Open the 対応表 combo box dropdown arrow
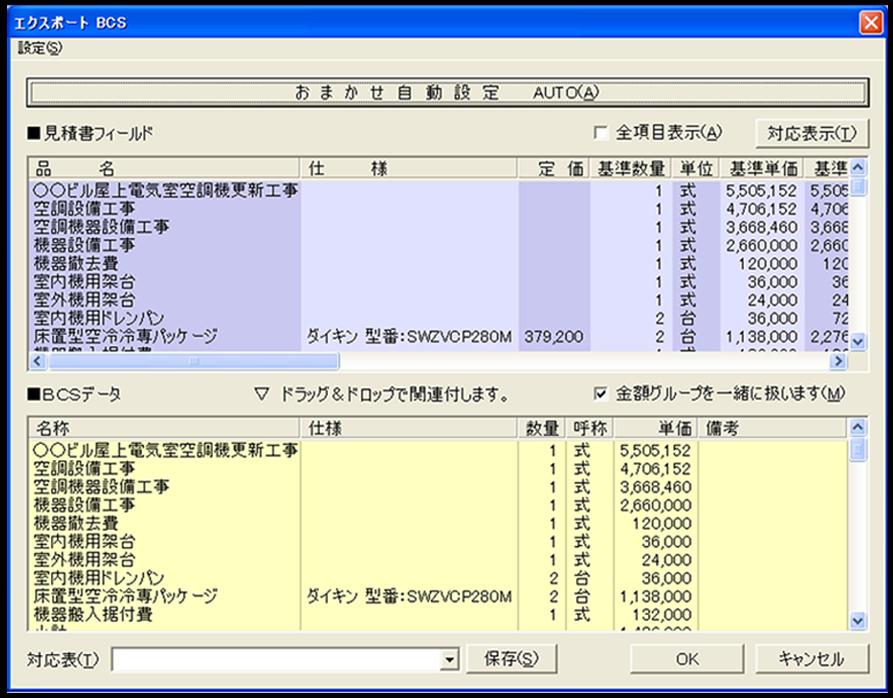893x698 pixels. (x=449, y=660)
